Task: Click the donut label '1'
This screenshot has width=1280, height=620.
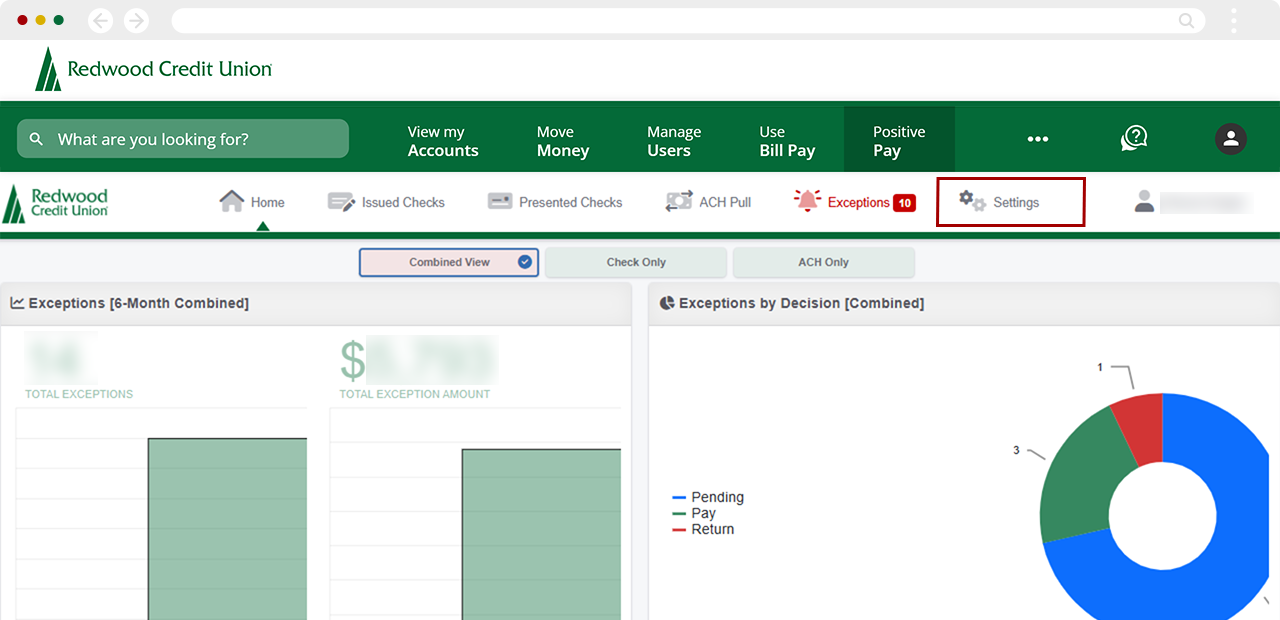Action: (1100, 367)
